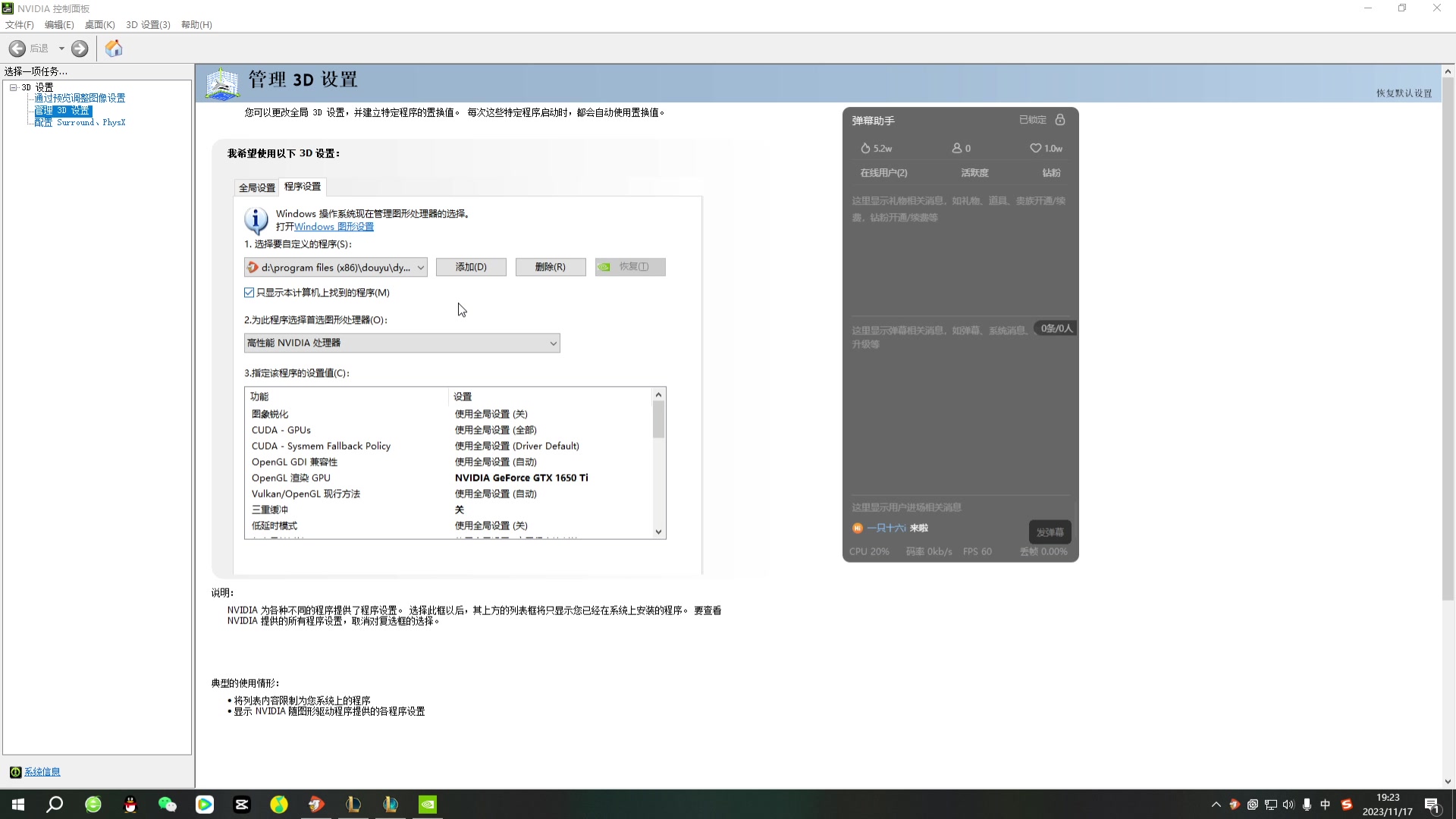Toggle 只显示本计算机上找到的程序 checkbox
Image resolution: width=1456 pixels, height=819 pixels.
pyautogui.click(x=249, y=292)
